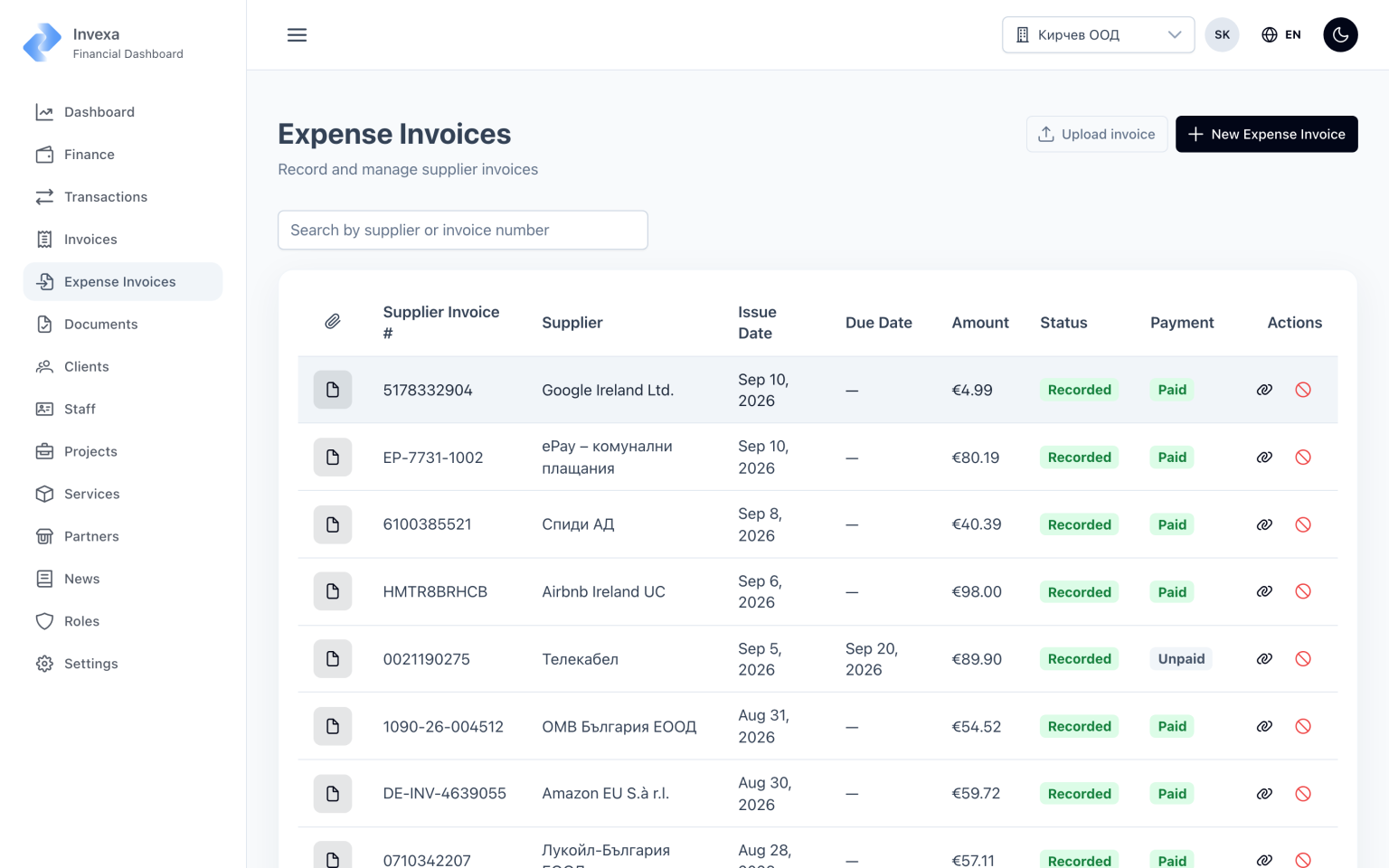Open Clients page from sidebar
Image resolution: width=1389 pixels, height=868 pixels.
123,367
